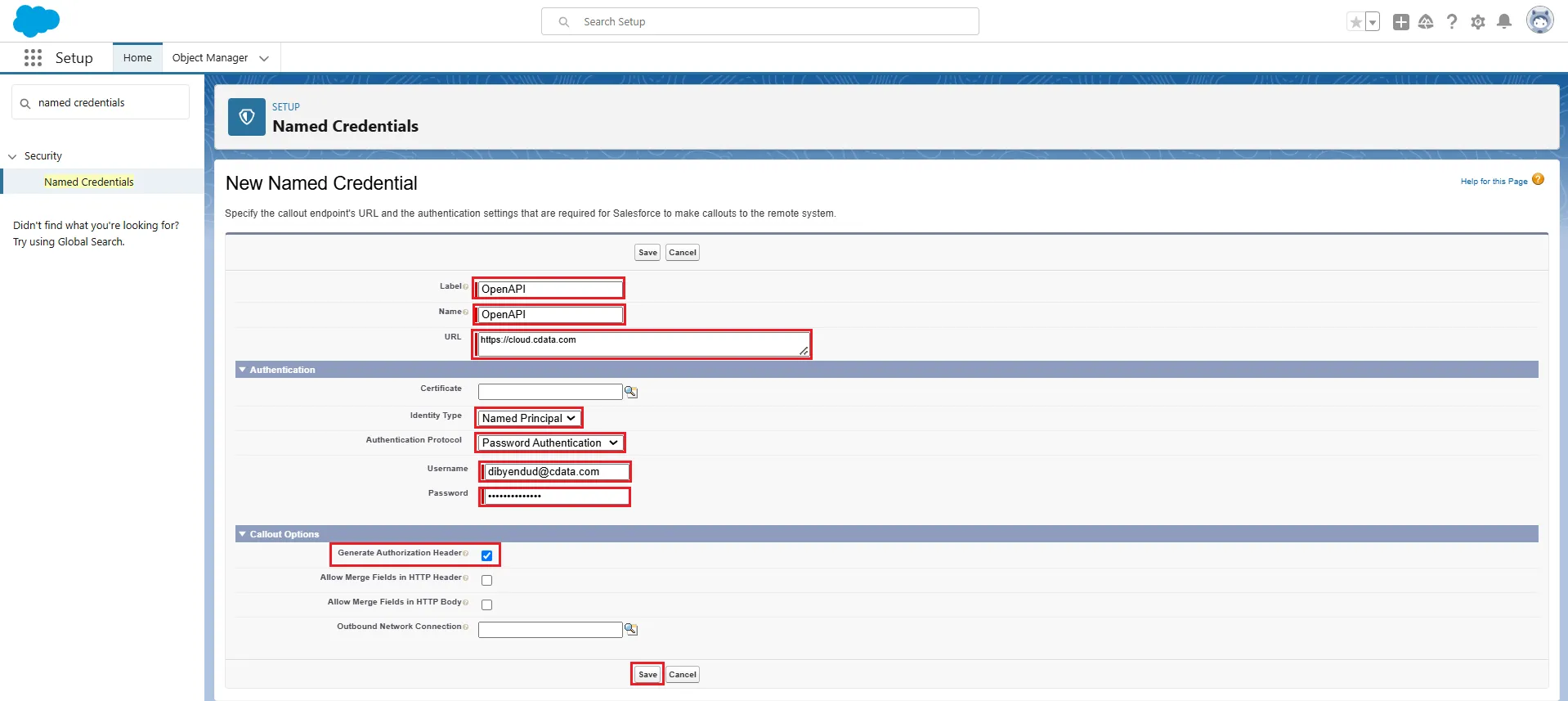The height and width of the screenshot is (701, 1568).
Task: Switch to the Home tab
Action: (137, 58)
